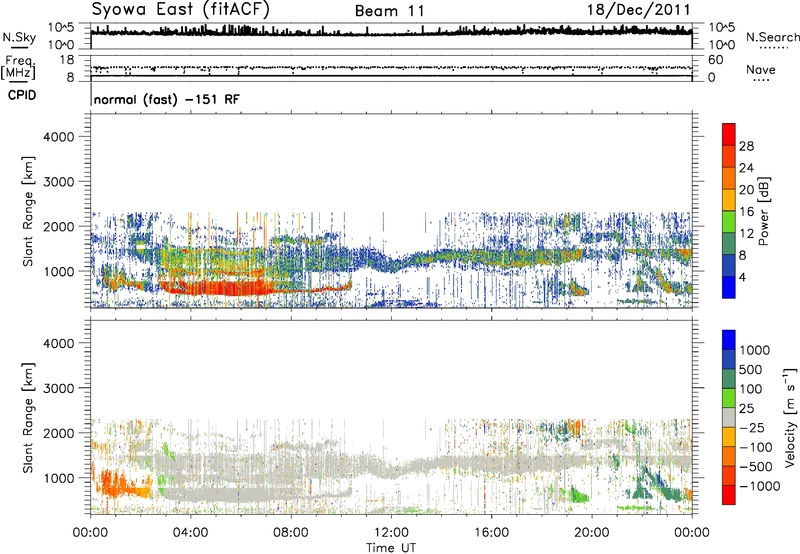The height and width of the screenshot is (554, 800).
Task: Click the "16:00" time axis label
Action: [x=491, y=533]
